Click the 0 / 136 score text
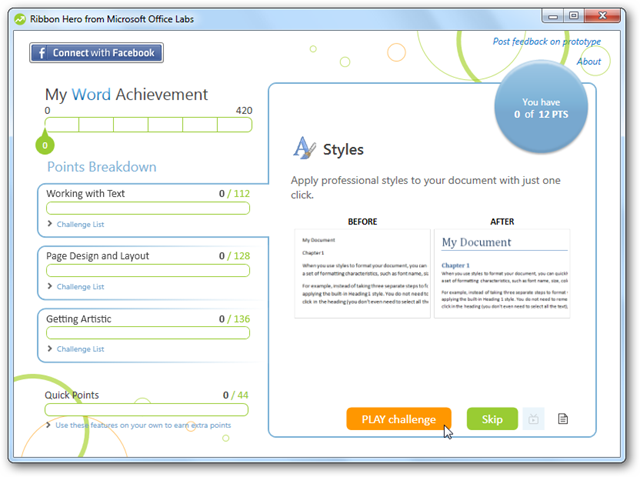 point(234,319)
